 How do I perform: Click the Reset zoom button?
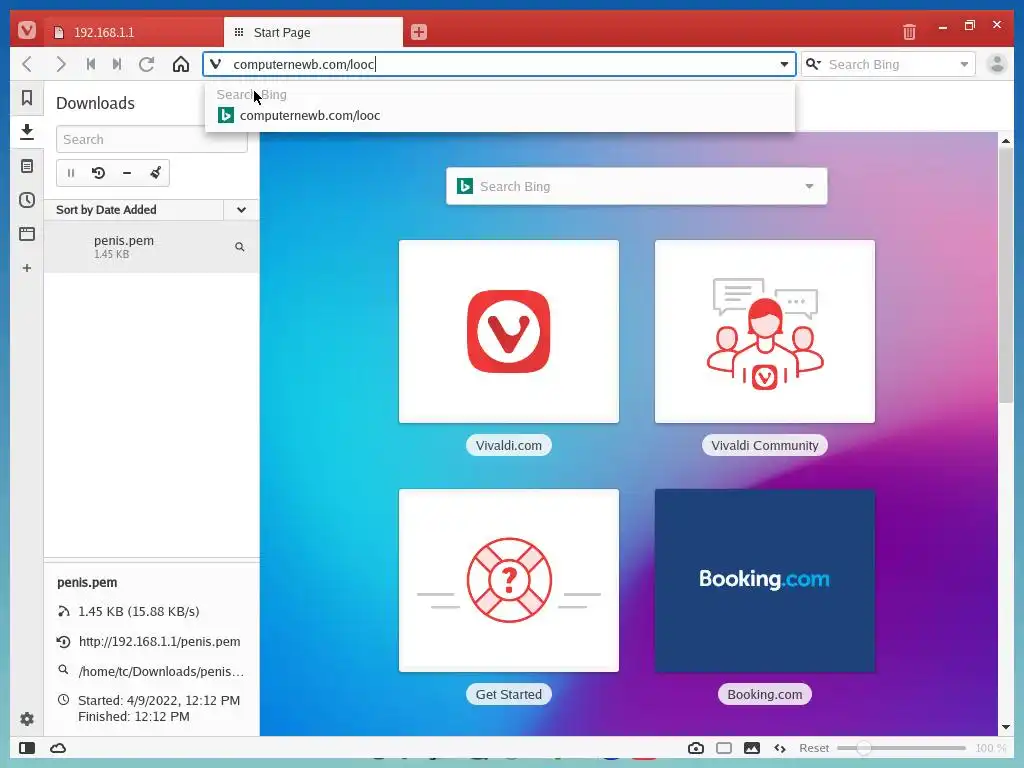(814, 748)
